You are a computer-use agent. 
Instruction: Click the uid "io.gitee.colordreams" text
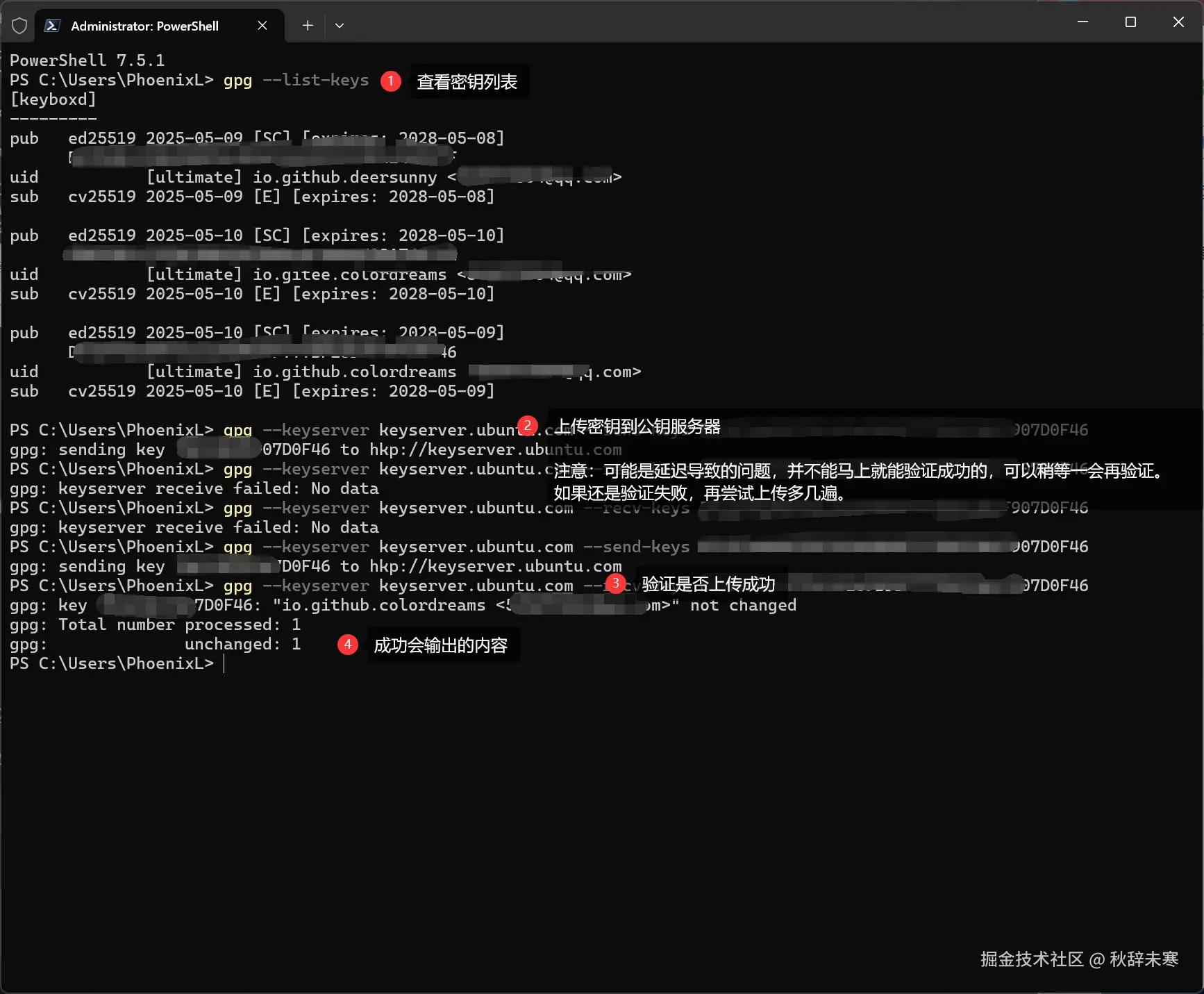(x=350, y=274)
